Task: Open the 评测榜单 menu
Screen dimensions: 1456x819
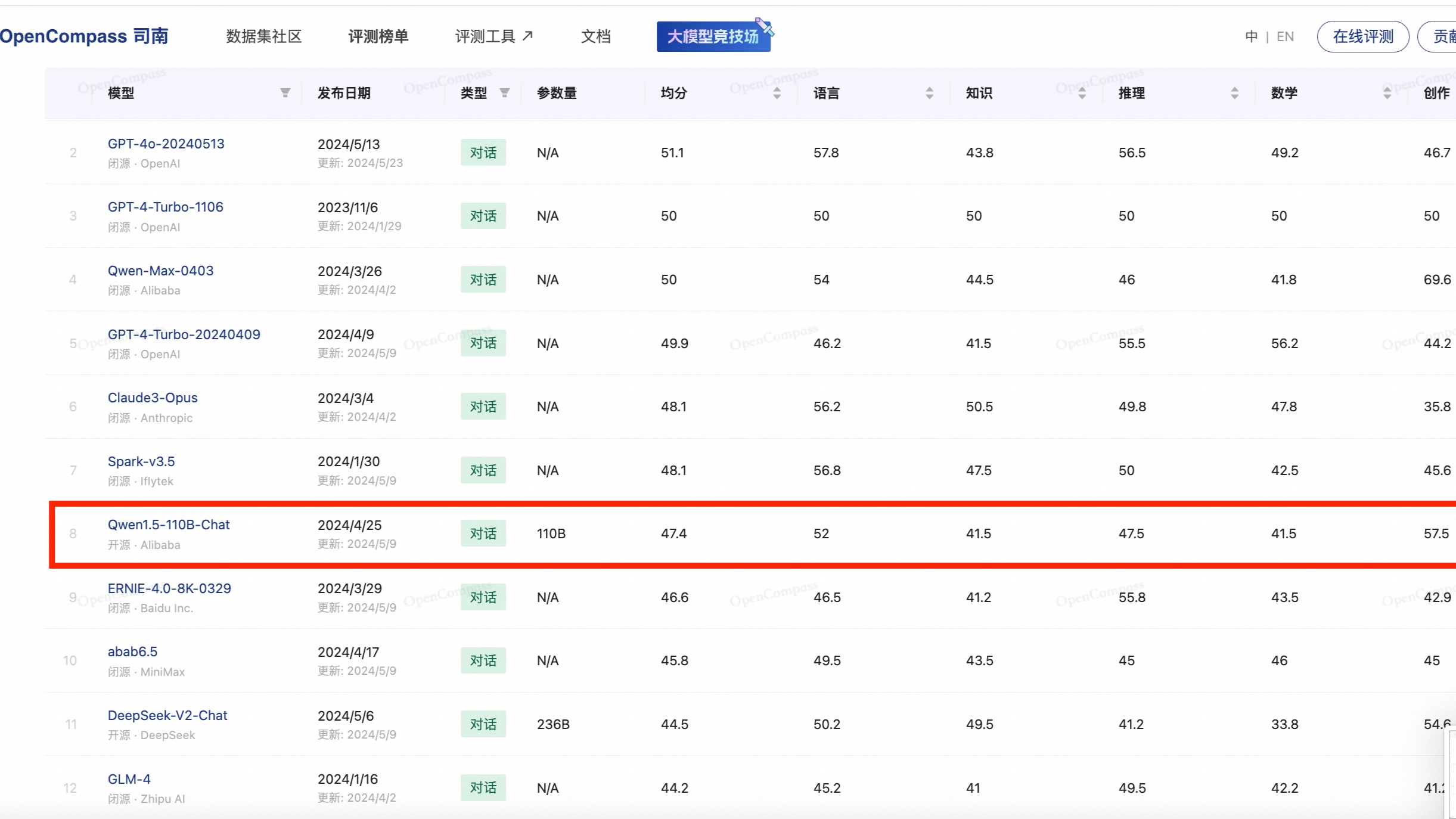Action: pos(378,36)
